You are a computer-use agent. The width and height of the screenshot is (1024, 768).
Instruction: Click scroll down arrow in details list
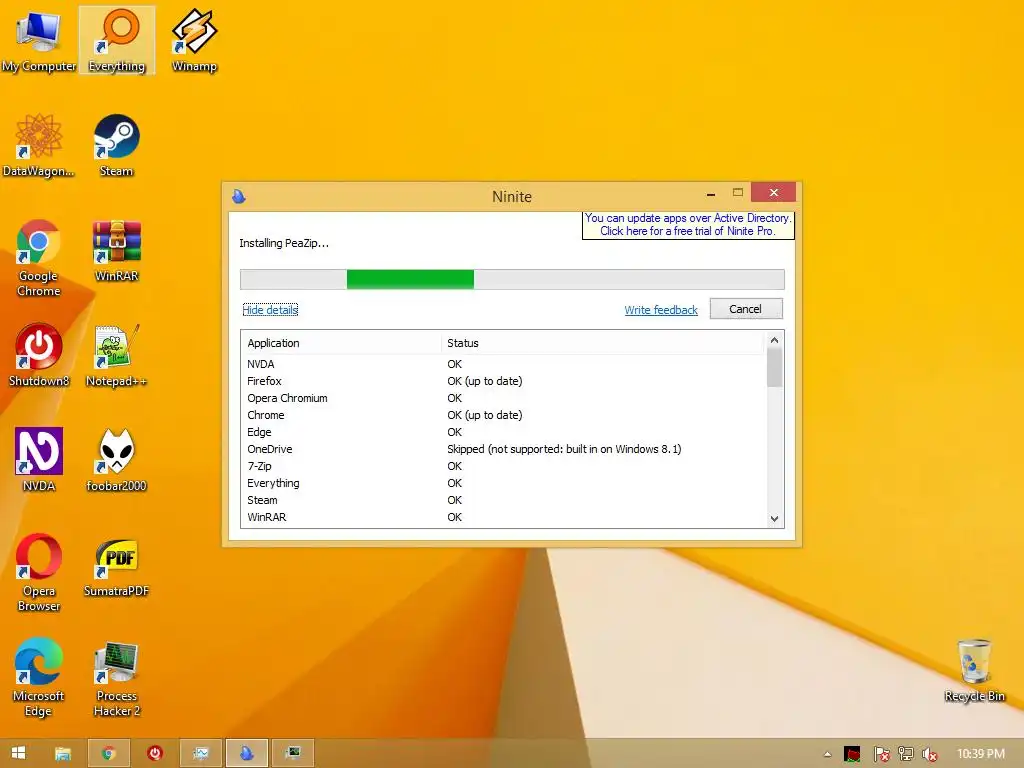click(x=775, y=519)
